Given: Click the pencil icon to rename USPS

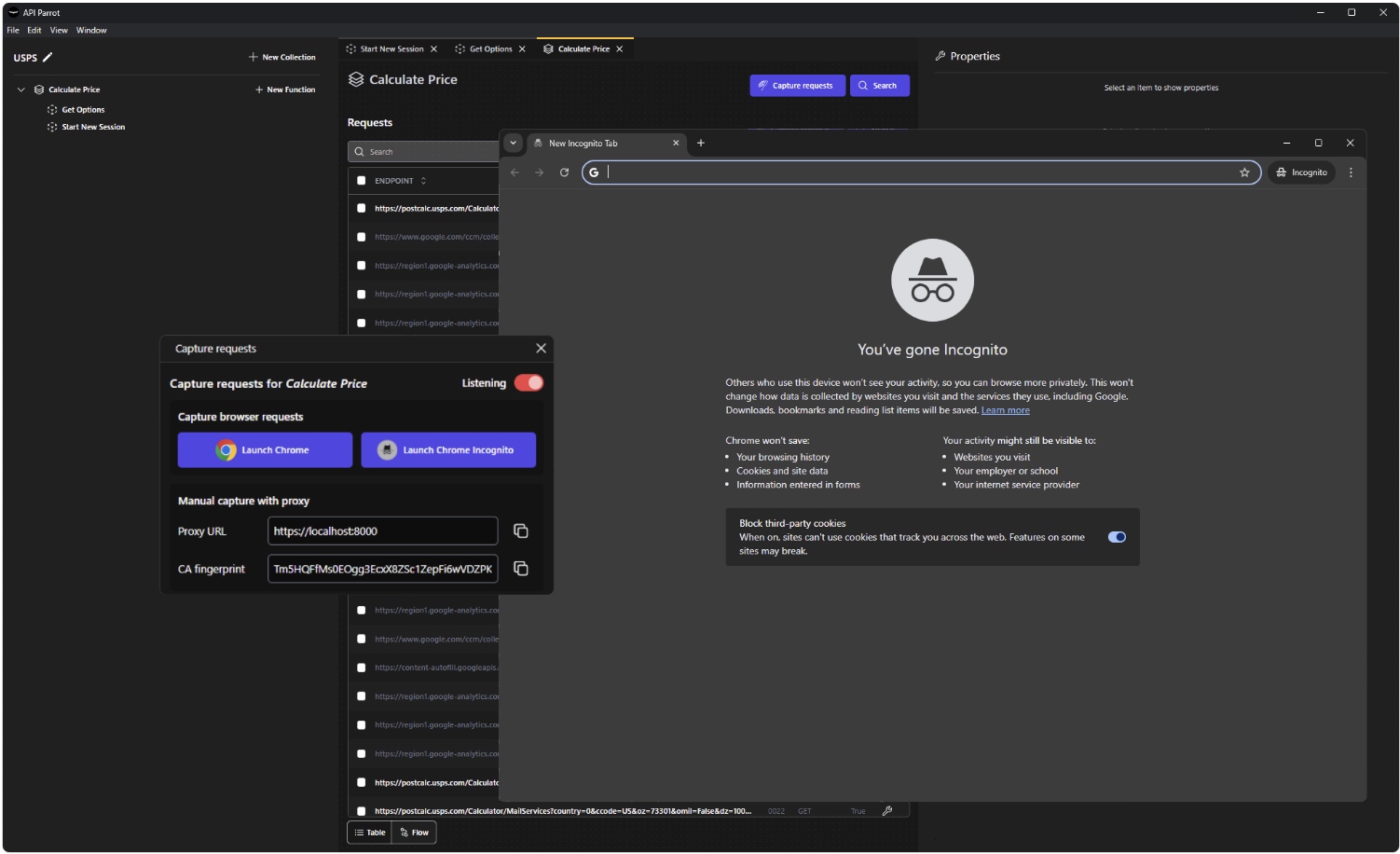Looking at the screenshot, I should pos(48,58).
